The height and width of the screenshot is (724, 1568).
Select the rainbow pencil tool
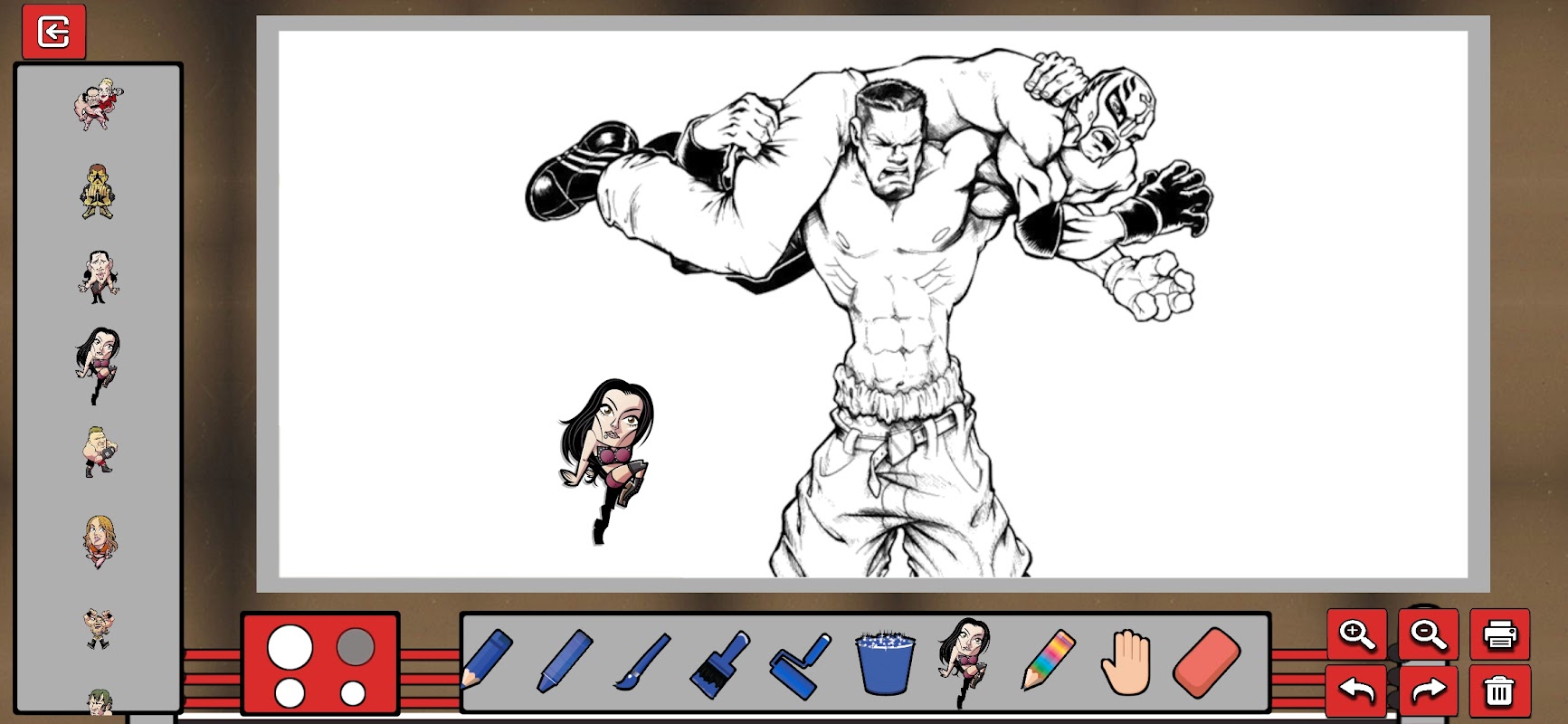(x=1048, y=661)
